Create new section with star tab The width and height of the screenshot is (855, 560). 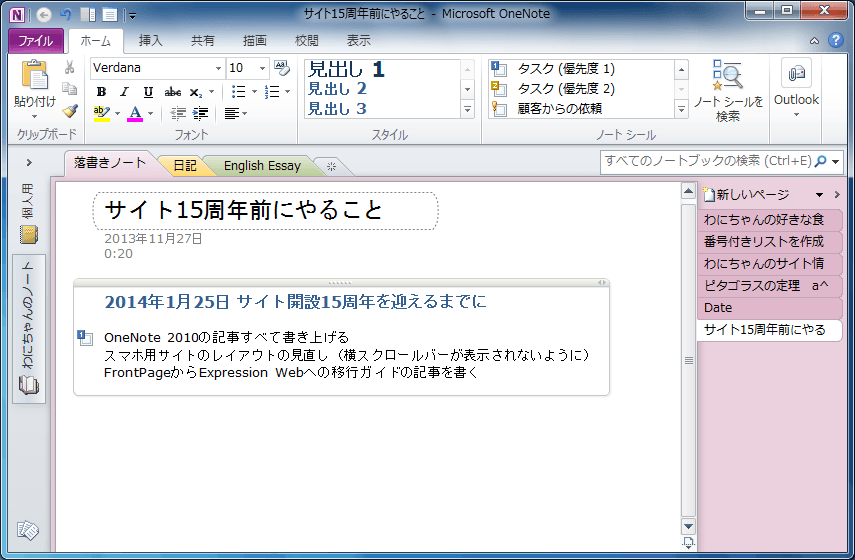pyautogui.click(x=331, y=166)
